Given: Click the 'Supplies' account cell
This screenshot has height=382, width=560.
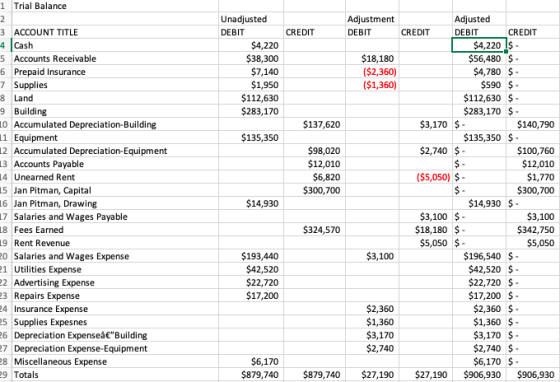Looking at the screenshot, I should coord(115,85).
